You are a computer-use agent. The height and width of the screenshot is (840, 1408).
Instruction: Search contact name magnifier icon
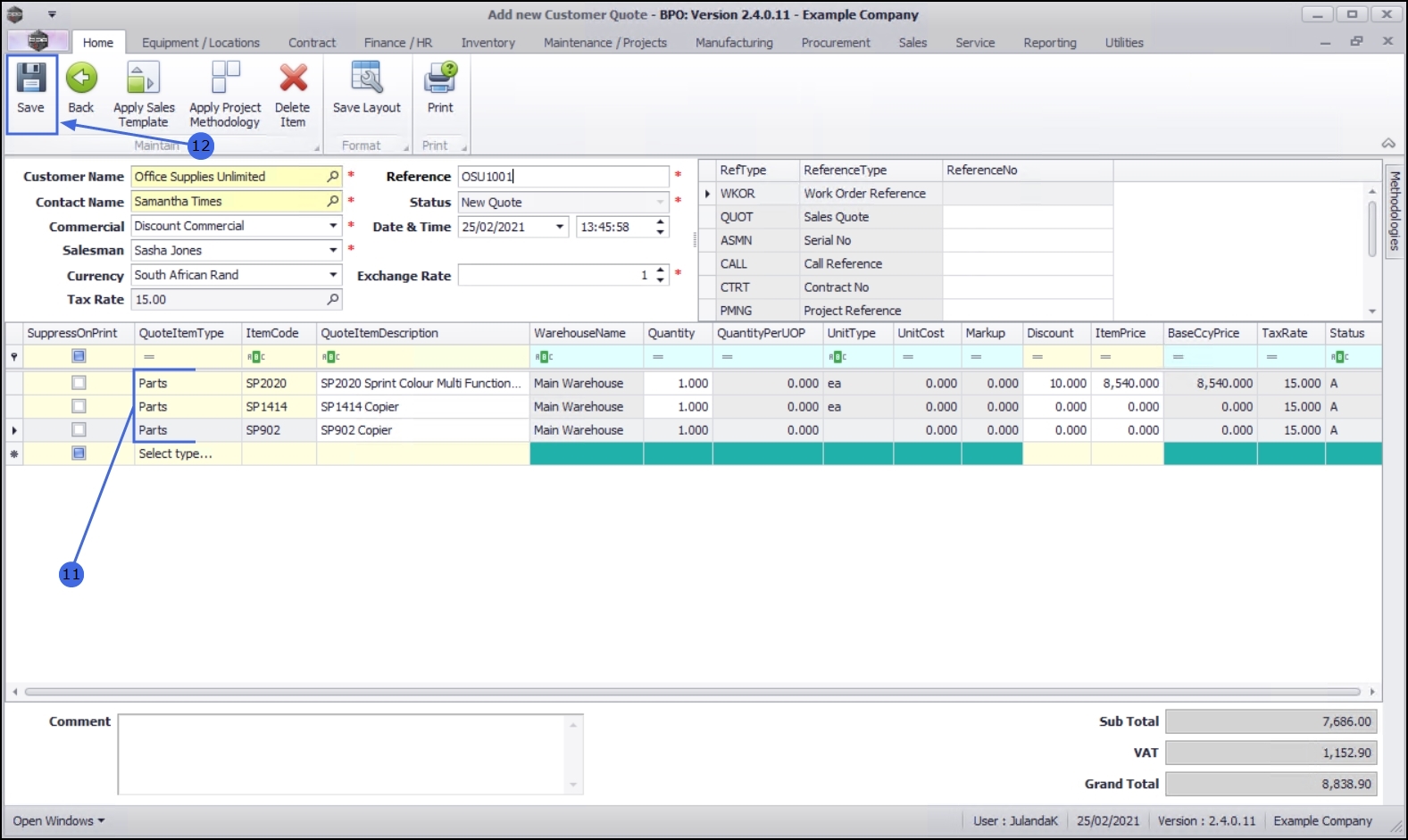[x=333, y=202]
